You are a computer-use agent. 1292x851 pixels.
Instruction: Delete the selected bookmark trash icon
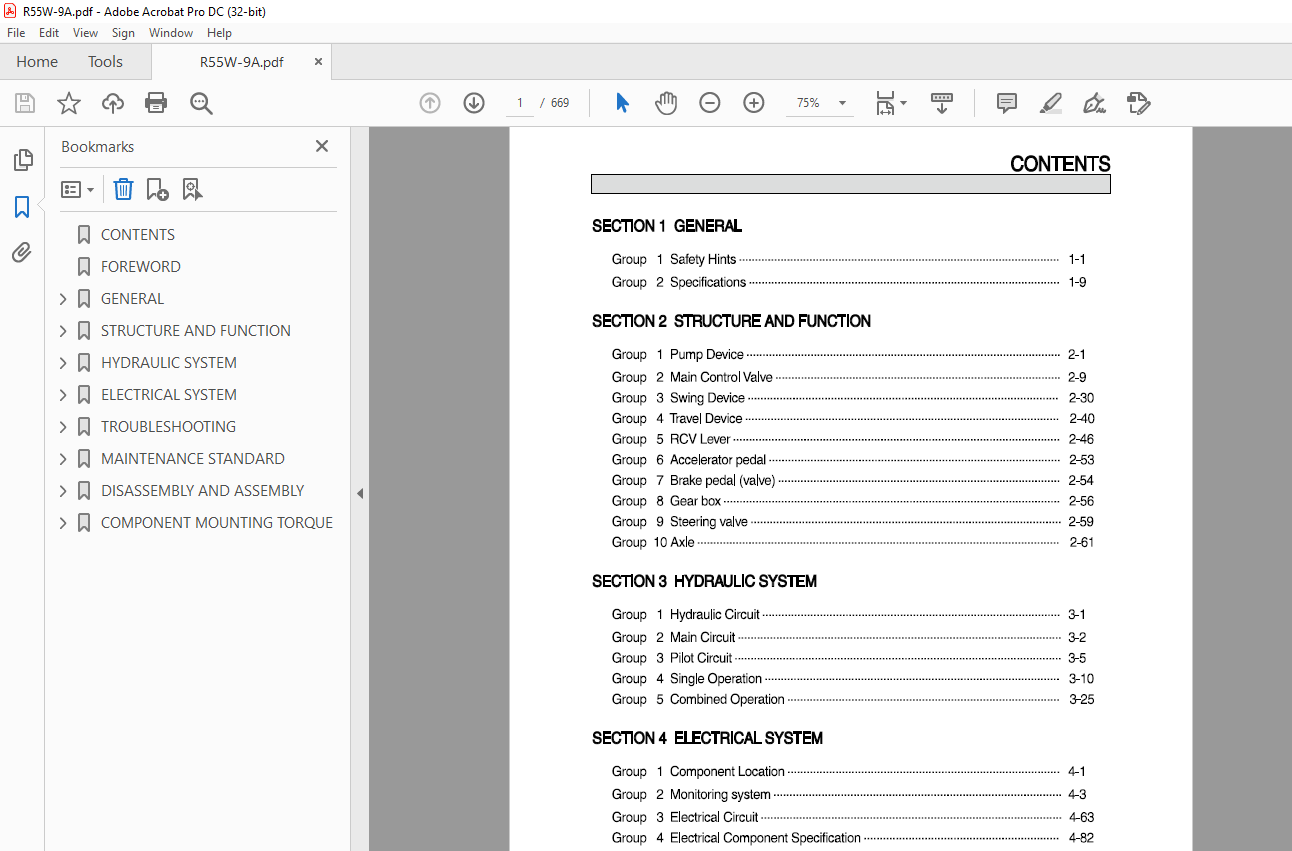pyautogui.click(x=123, y=189)
